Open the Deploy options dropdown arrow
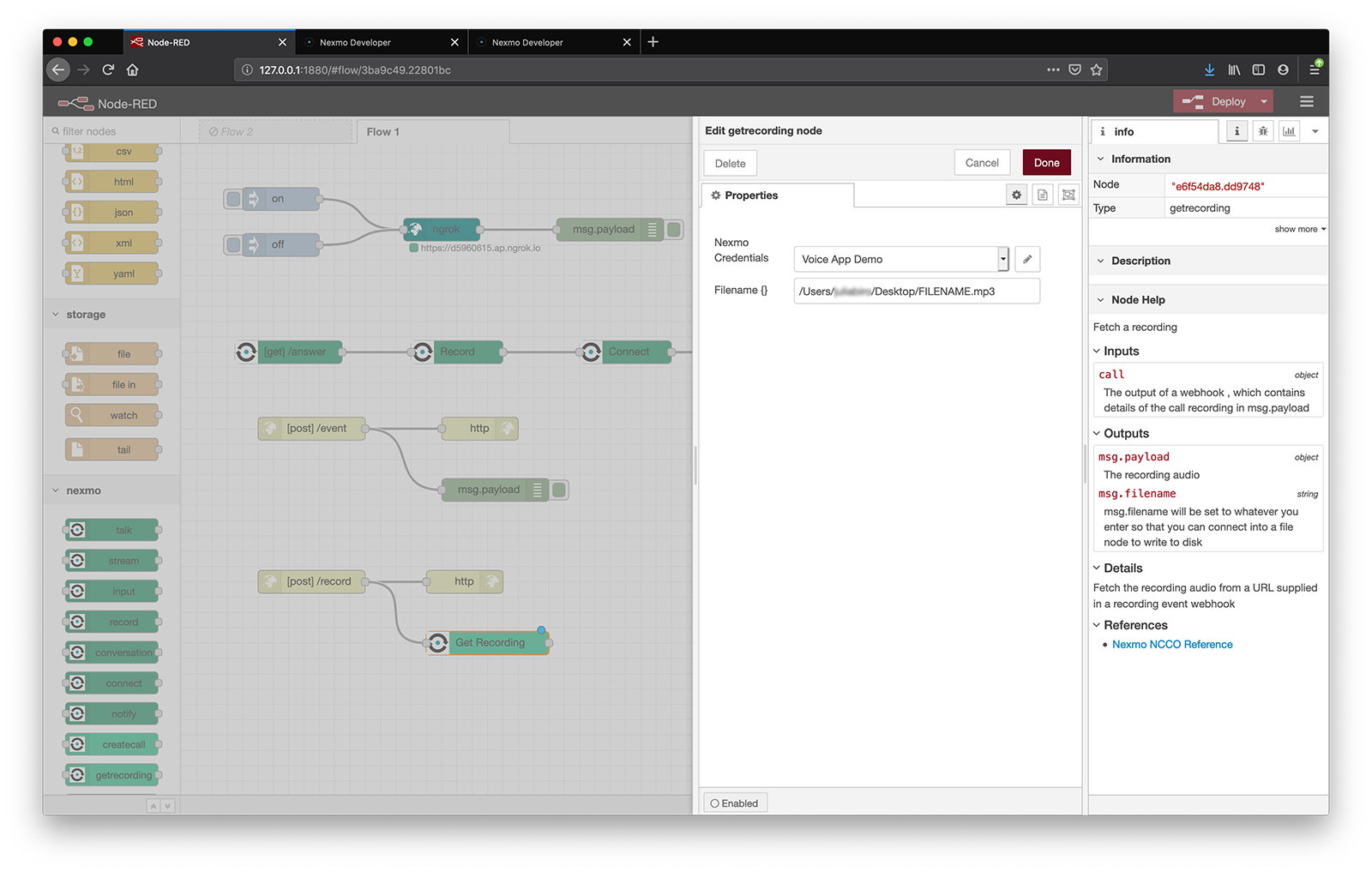 [x=1264, y=101]
